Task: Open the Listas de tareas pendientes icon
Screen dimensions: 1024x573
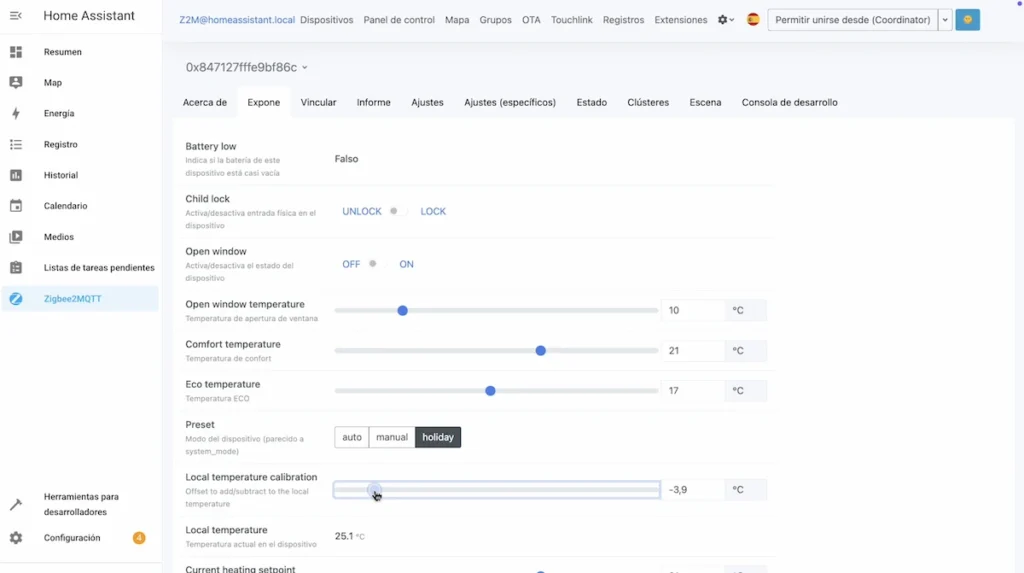Action: coord(16,267)
